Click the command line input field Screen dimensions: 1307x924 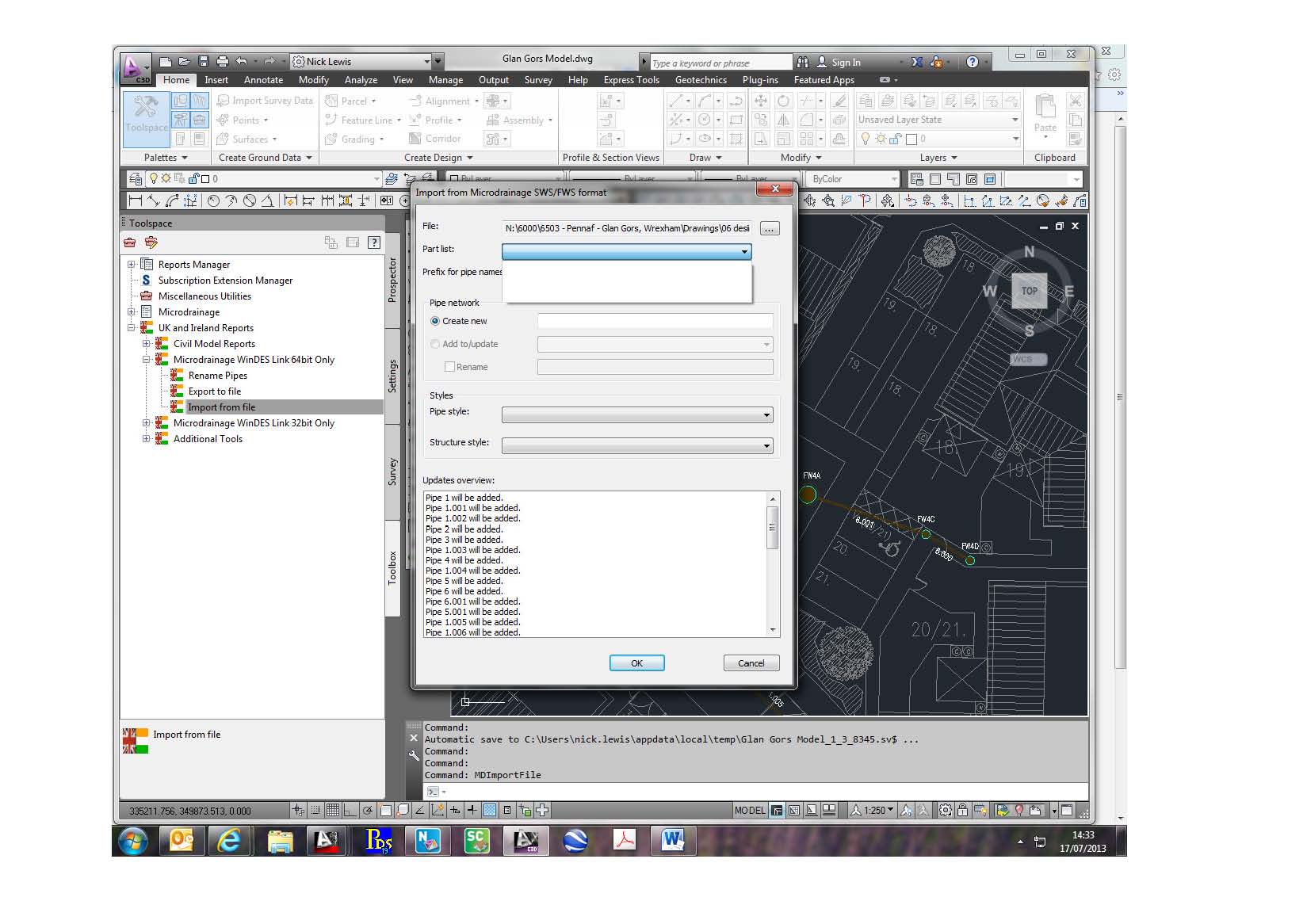(x=757, y=792)
